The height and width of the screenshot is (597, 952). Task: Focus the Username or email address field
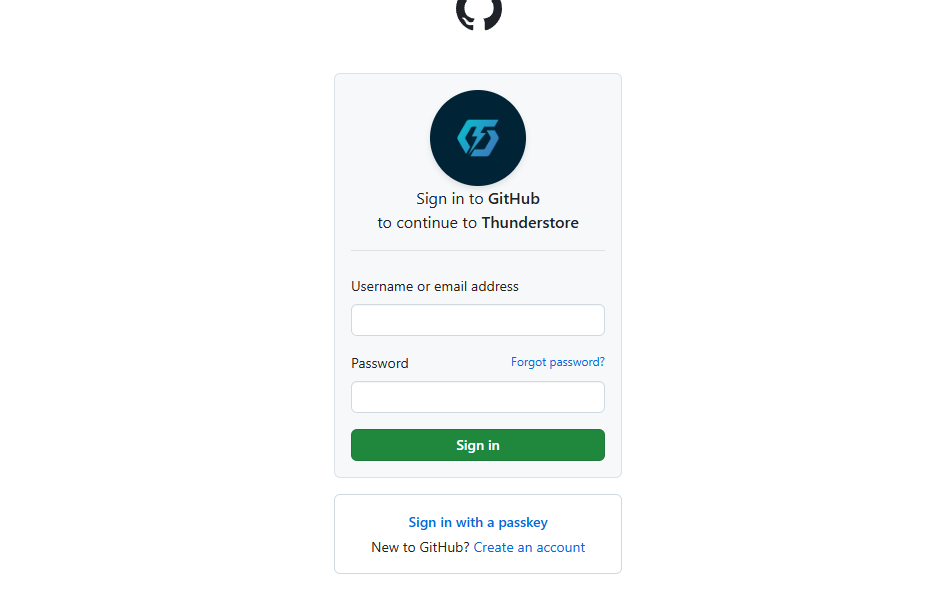point(478,320)
